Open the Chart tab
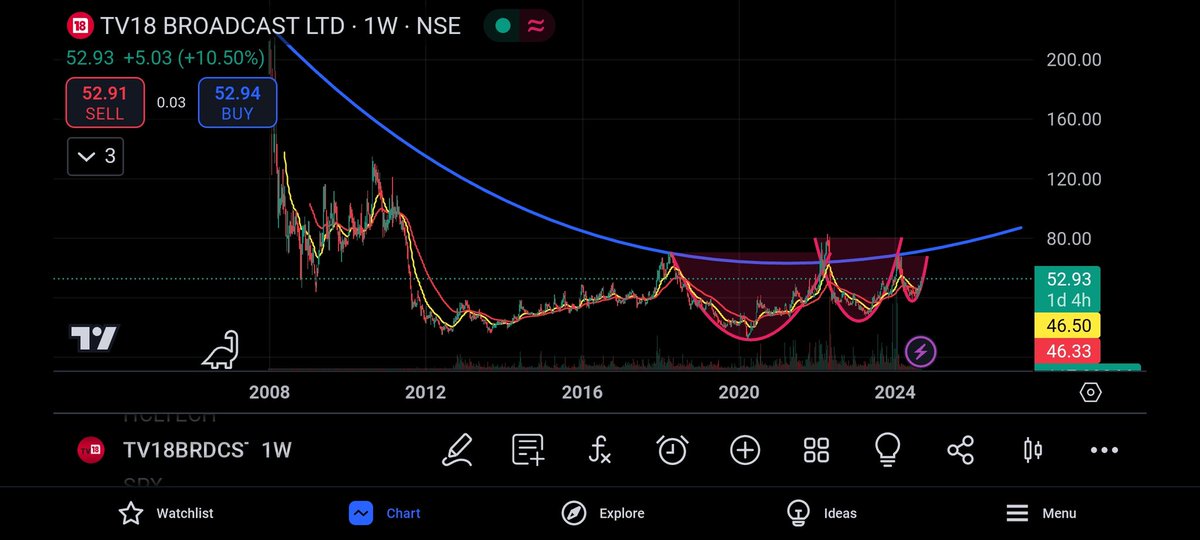The height and width of the screenshot is (540, 1200). click(385, 513)
